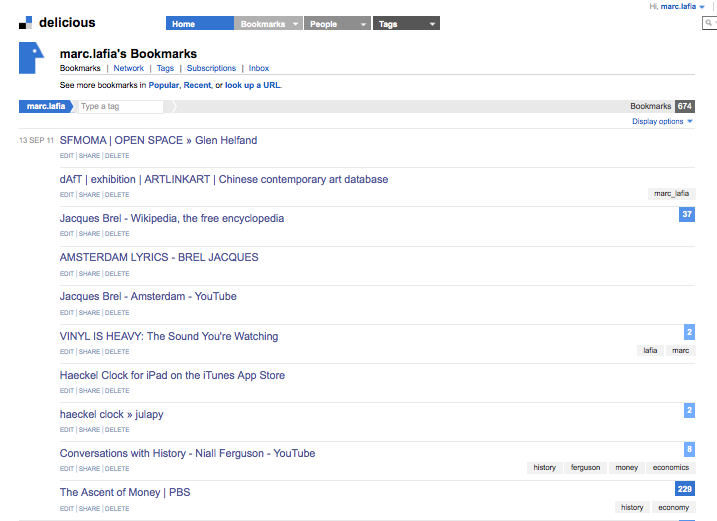
Task: Delete the Jacques Brel Wikipedia bookmark
Action: pos(117,233)
